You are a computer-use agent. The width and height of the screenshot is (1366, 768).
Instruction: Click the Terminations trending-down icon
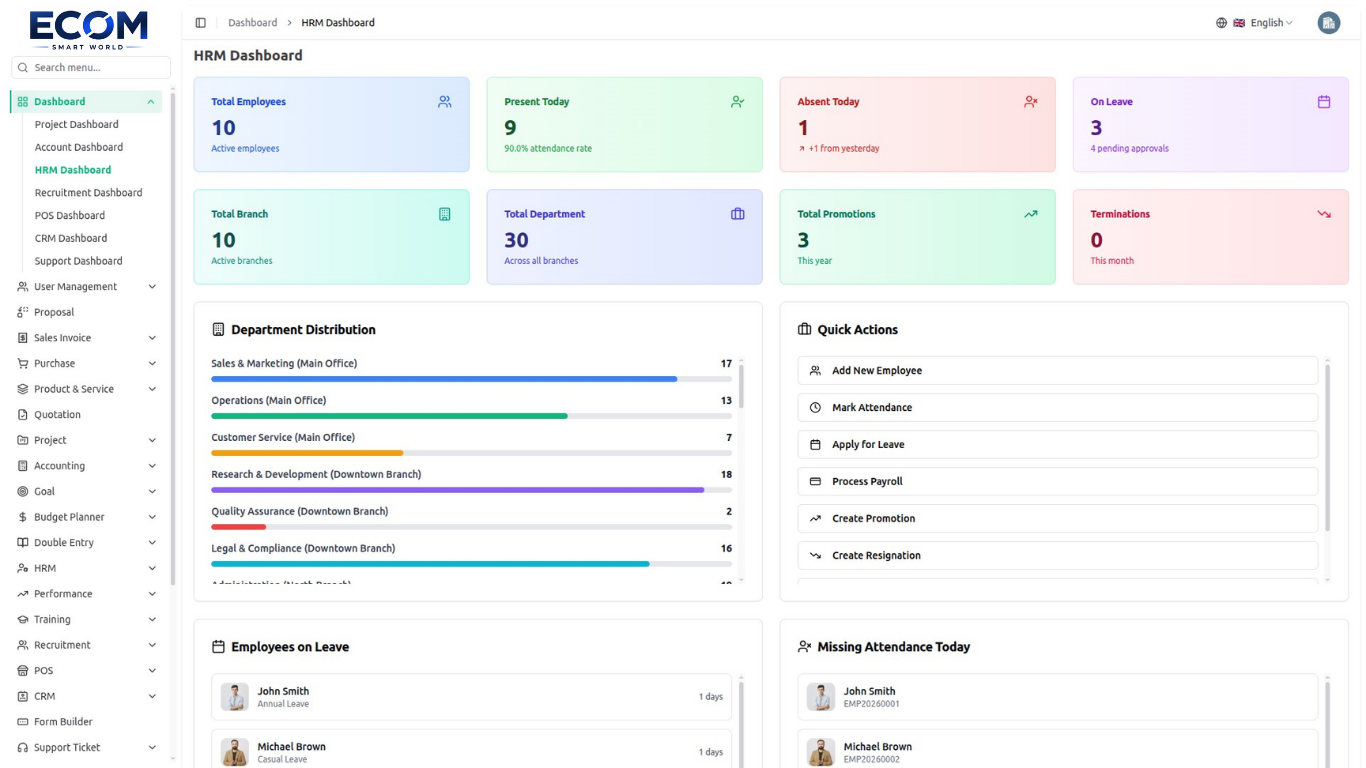1324,214
